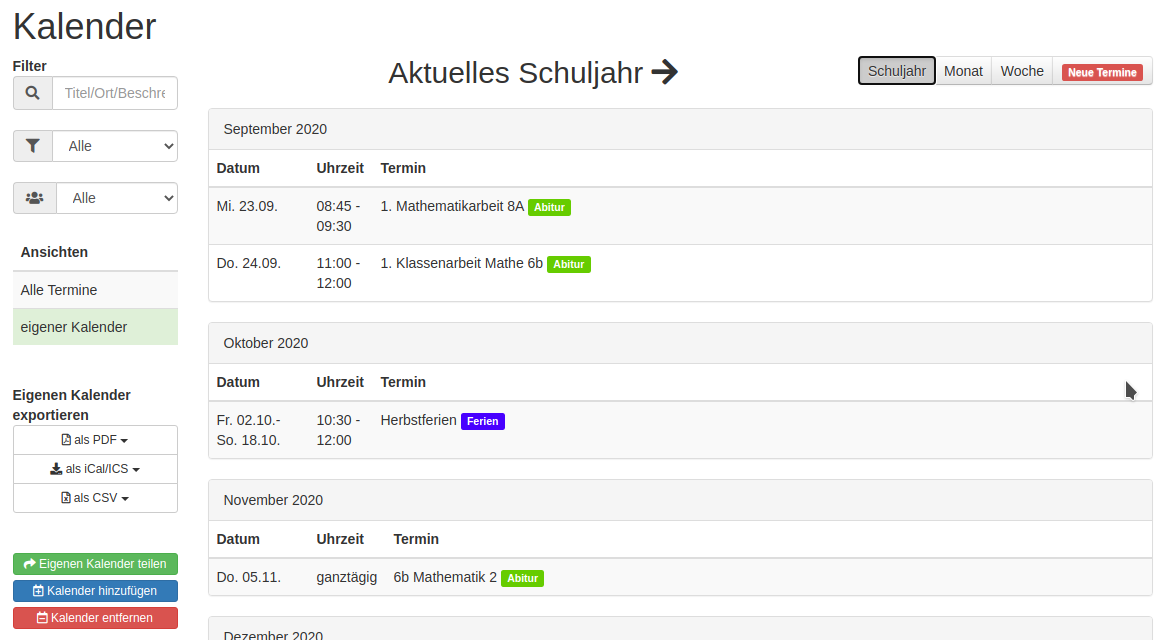
Task: Click the right arrow next to Aktuelles Schuljahr
Action: (664, 72)
